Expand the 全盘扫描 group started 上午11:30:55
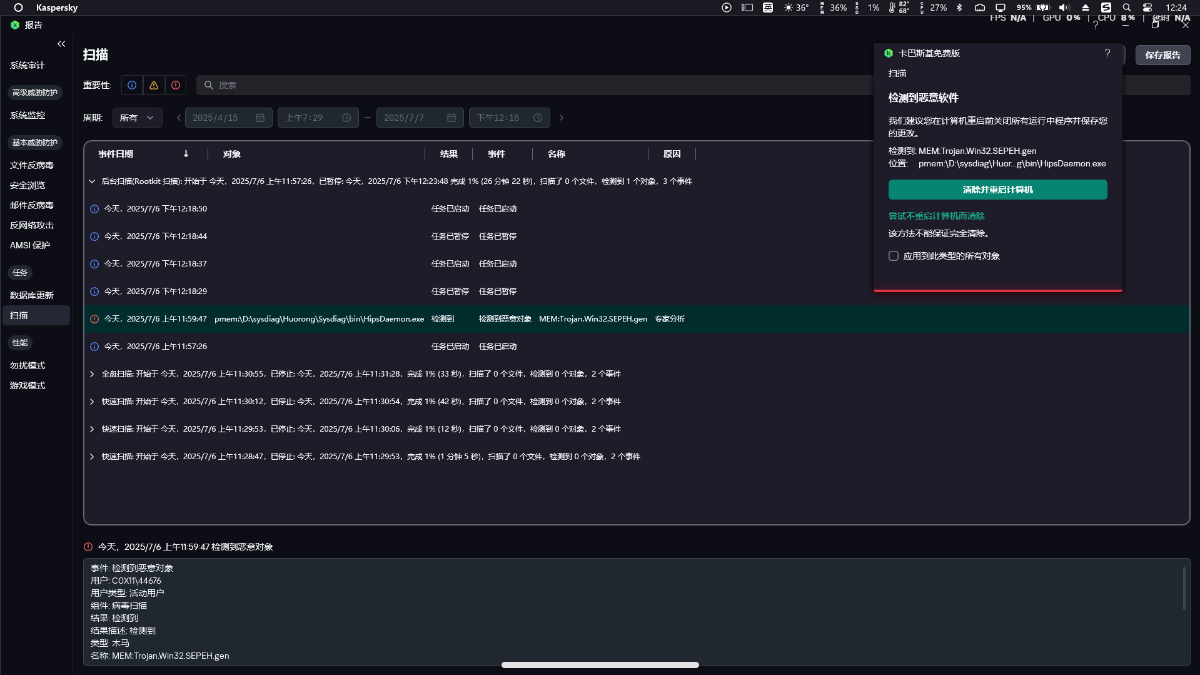This screenshot has height=675, width=1200. (x=93, y=374)
